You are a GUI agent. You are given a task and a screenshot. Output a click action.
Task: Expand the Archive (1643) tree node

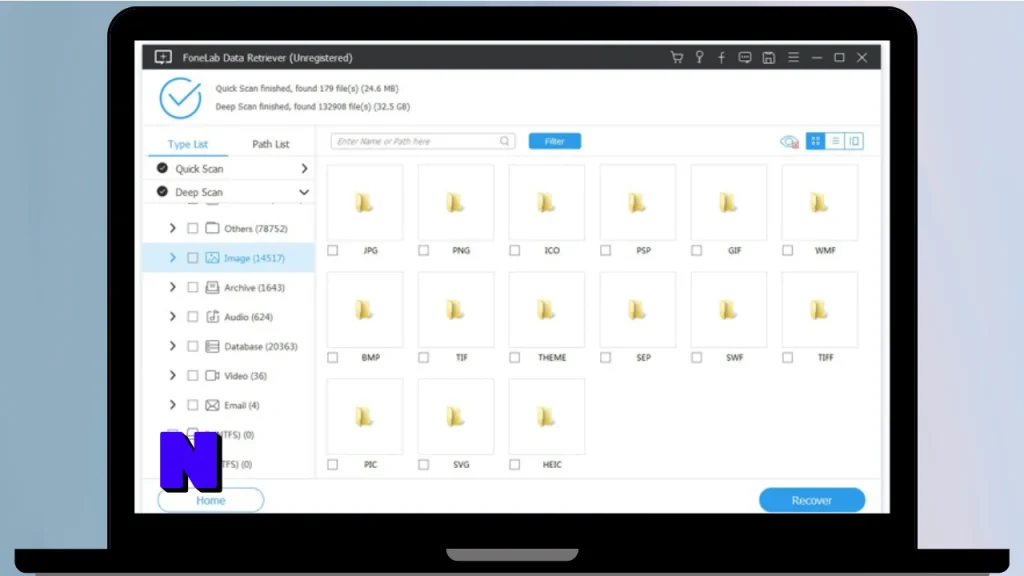click(x=172, y=287)
